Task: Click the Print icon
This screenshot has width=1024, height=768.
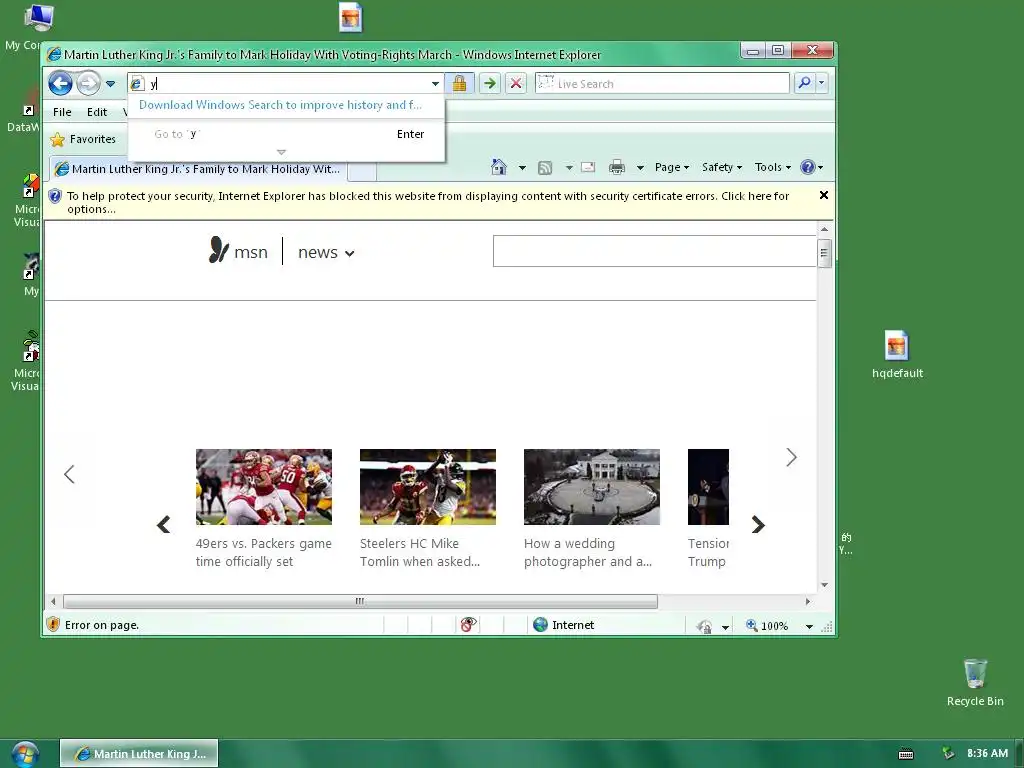Action: point(616,167)
